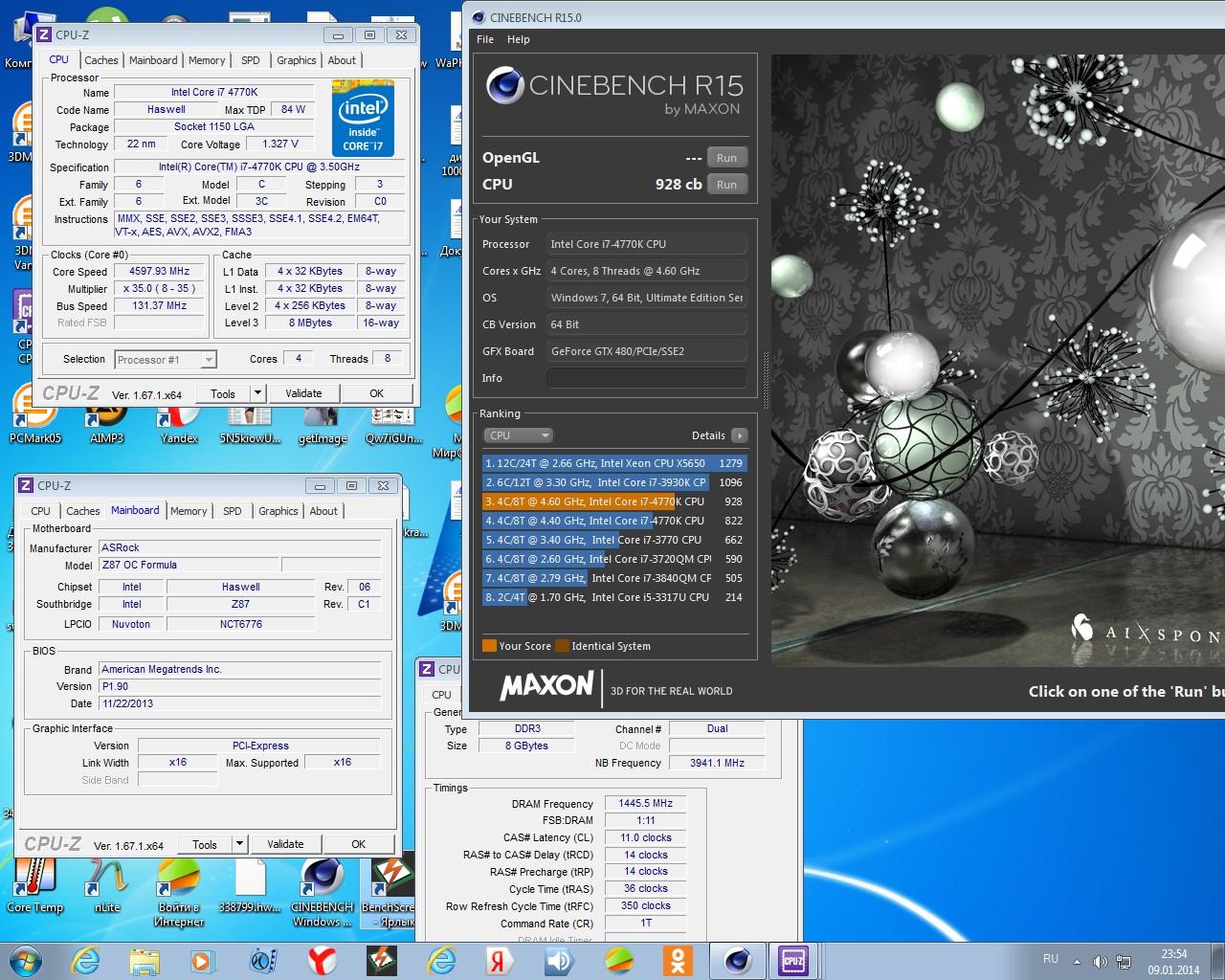Open Windows Explorer folder icon in the taskbar
Image resolution: width=1225 pixels, height=980 pixels.
(145, 960)
